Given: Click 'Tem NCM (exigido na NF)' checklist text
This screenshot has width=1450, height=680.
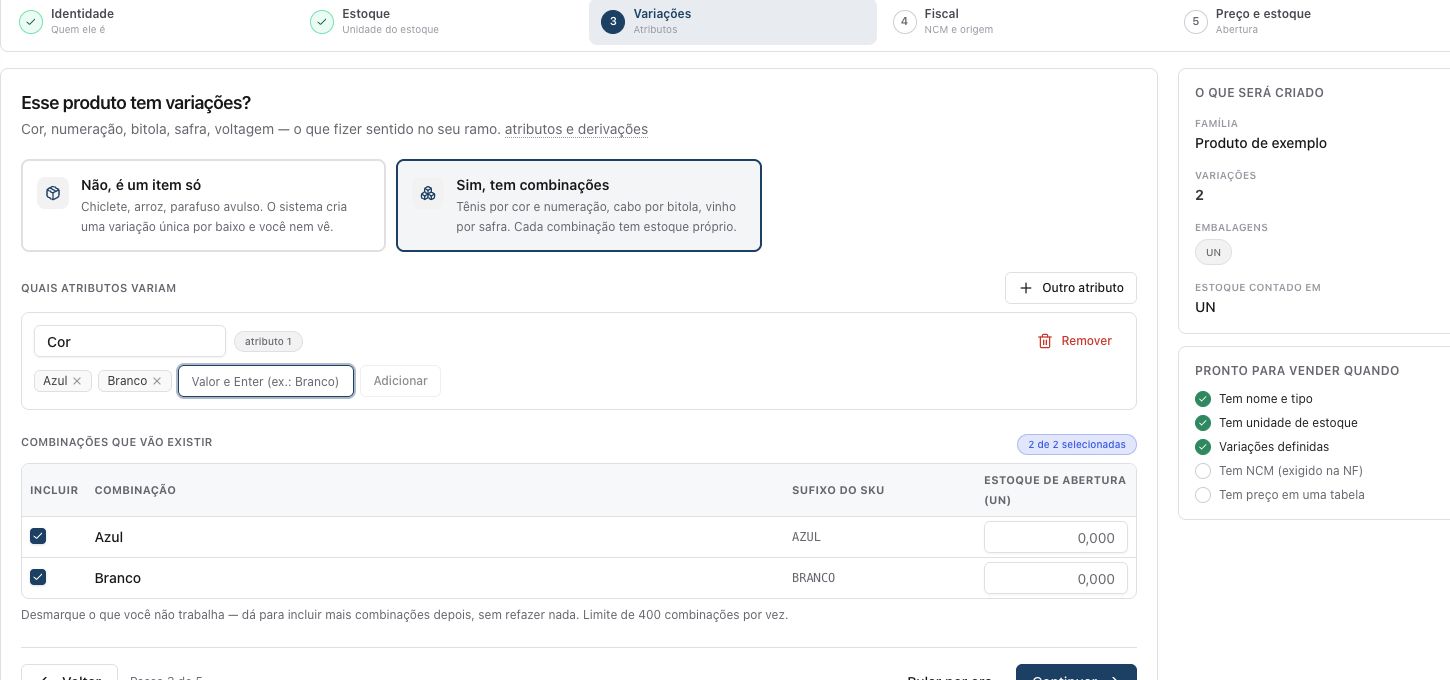Looking at the screenshot, I should pyautogui.click(x=1291, y=471).
